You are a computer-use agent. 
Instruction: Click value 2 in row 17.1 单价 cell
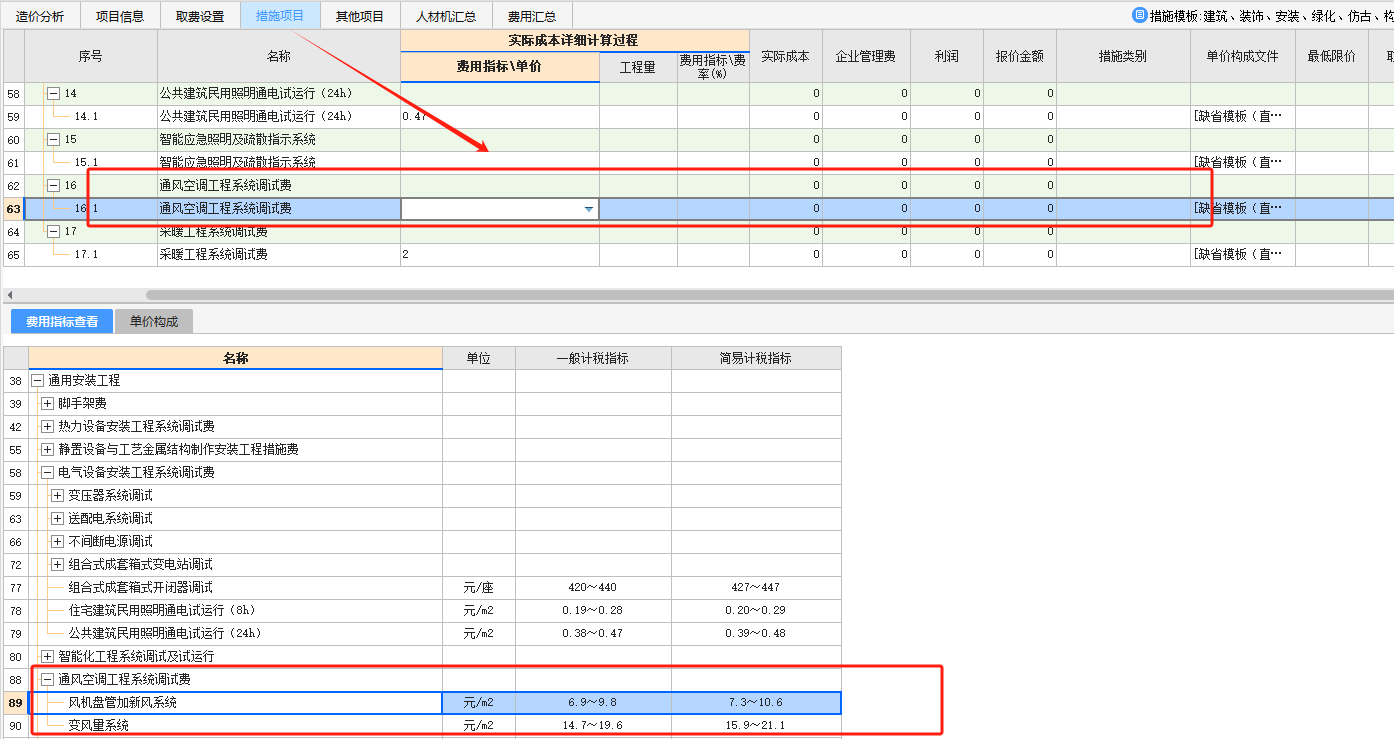point(405,255)
